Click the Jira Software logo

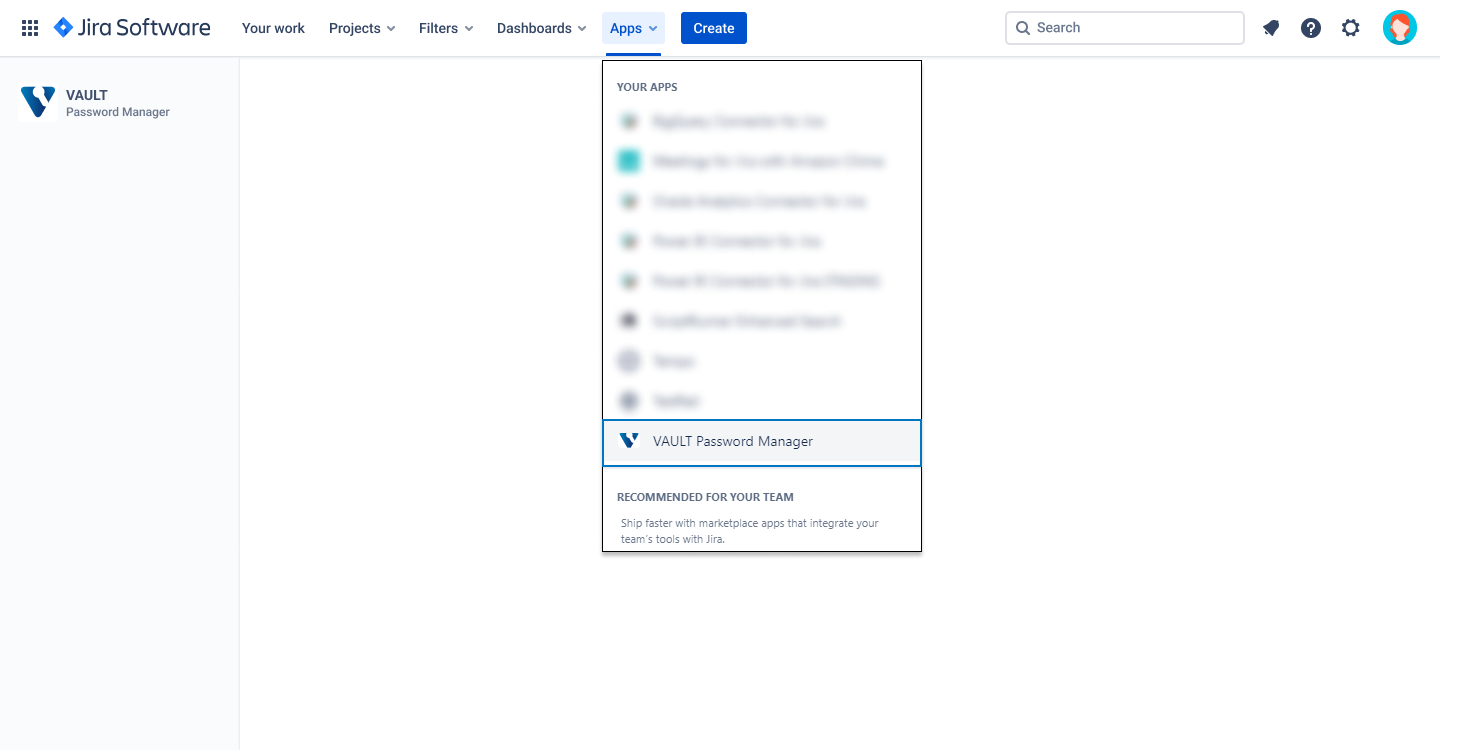point(132,28)
